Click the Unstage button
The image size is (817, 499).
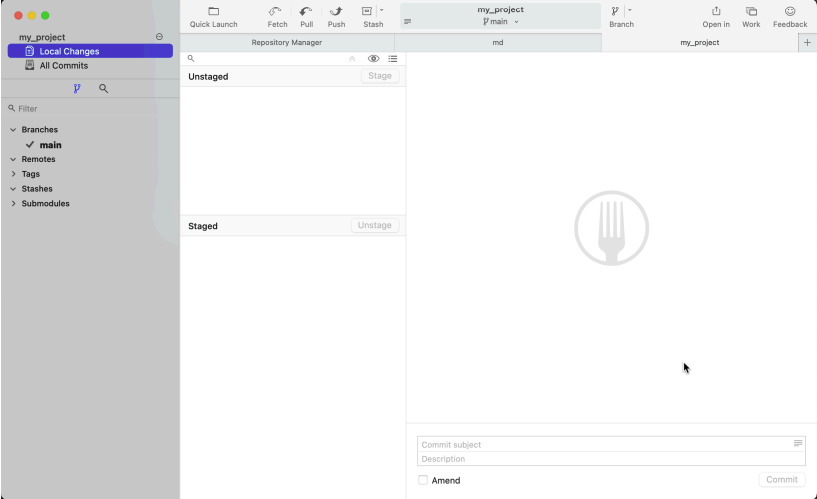tap(375, 226)
